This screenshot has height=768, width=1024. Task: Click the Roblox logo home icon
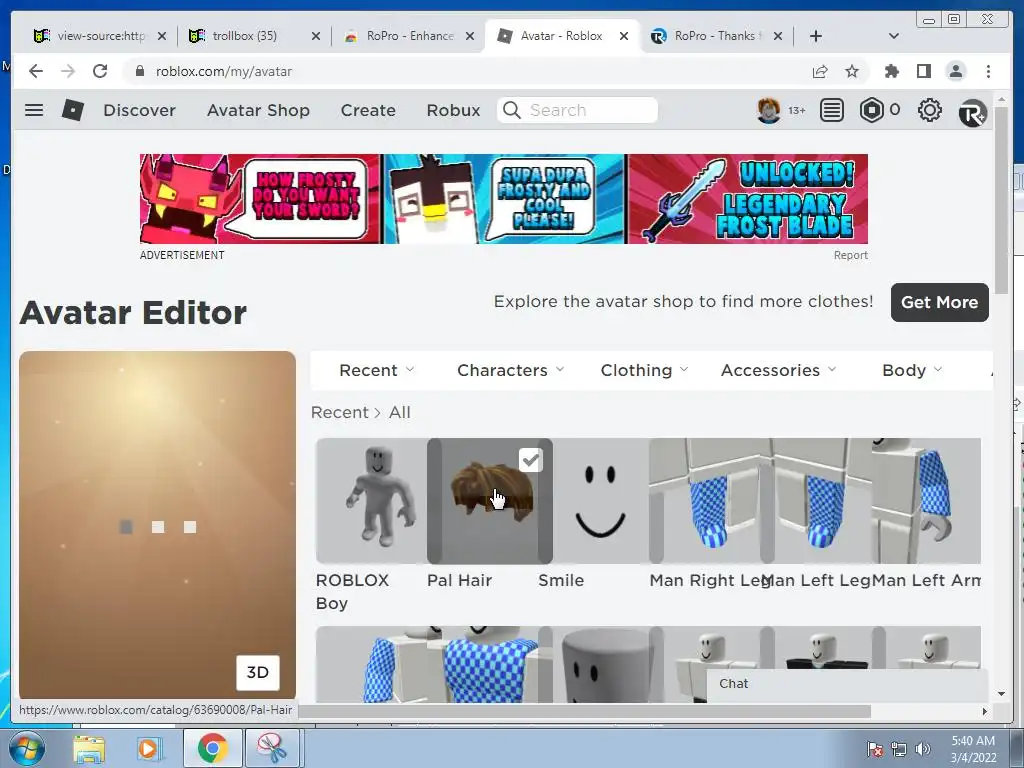point(72,110)
